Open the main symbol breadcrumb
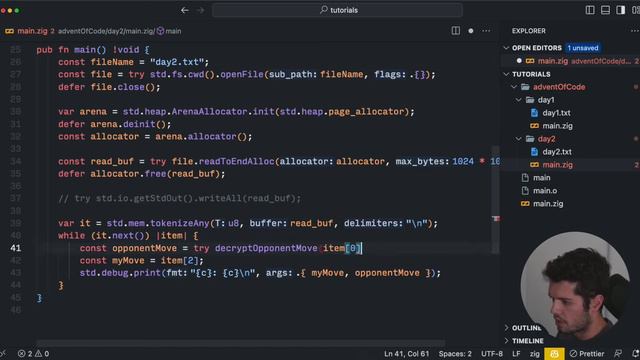This screenshot has height=360, width=640. (x=169, y=31)
